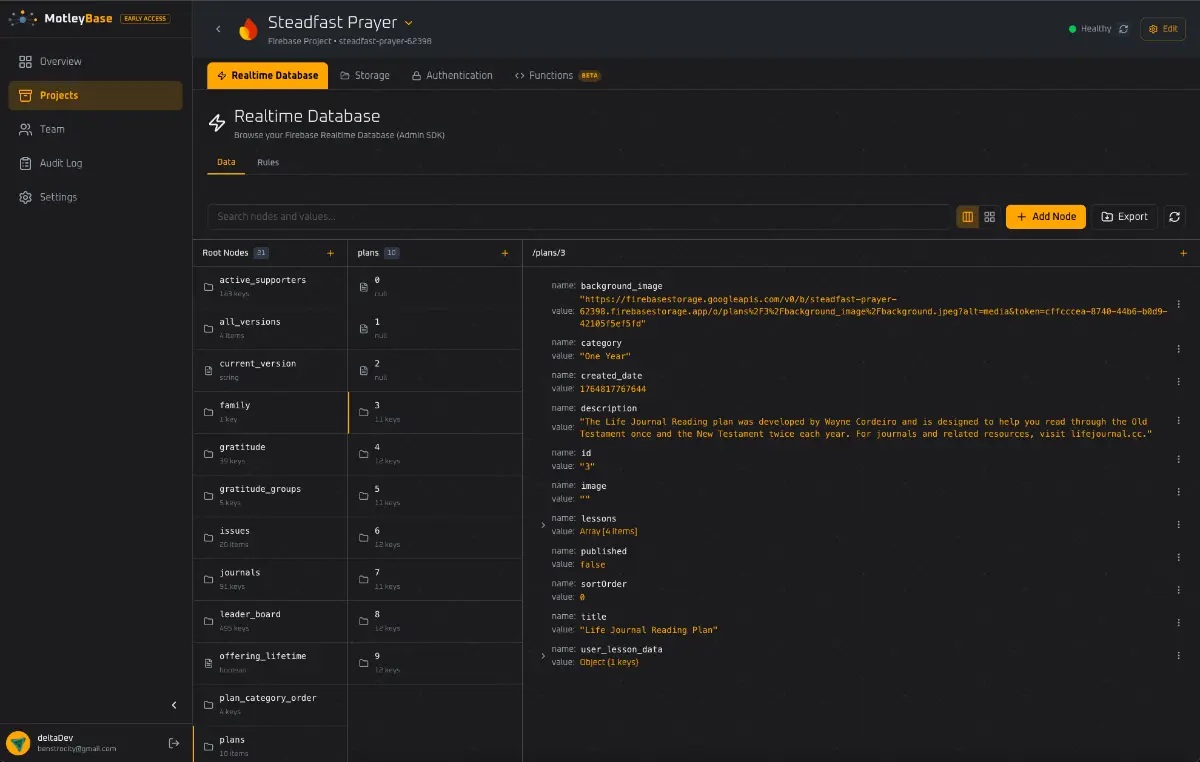The height and width of the screenshot is (762, 1200).
Task: Click the MotleyBase logo icon
Action: tap(23, 17)
